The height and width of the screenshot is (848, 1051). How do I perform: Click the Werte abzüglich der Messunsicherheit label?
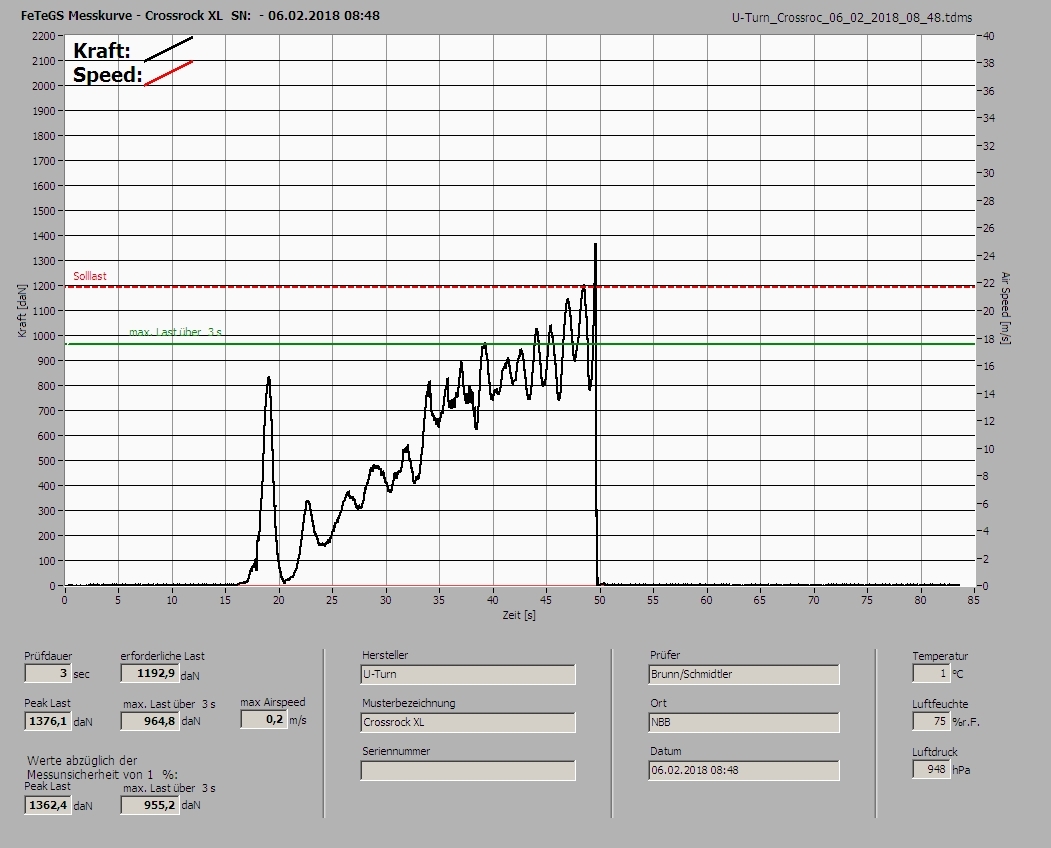tap(103, 768)
